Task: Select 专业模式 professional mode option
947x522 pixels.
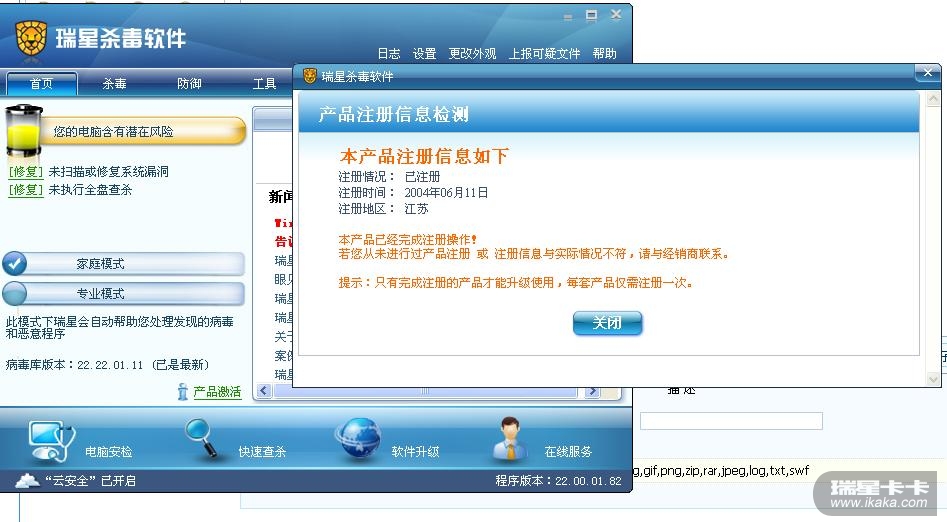Action: click(124, 294)
